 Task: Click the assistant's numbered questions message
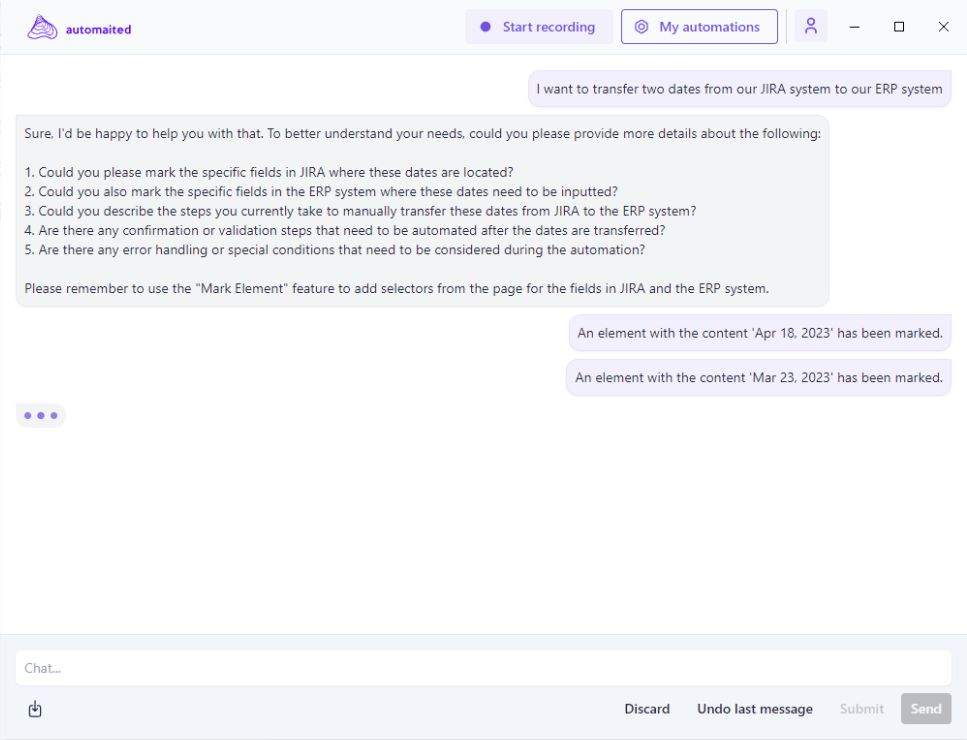coord(422,211)
